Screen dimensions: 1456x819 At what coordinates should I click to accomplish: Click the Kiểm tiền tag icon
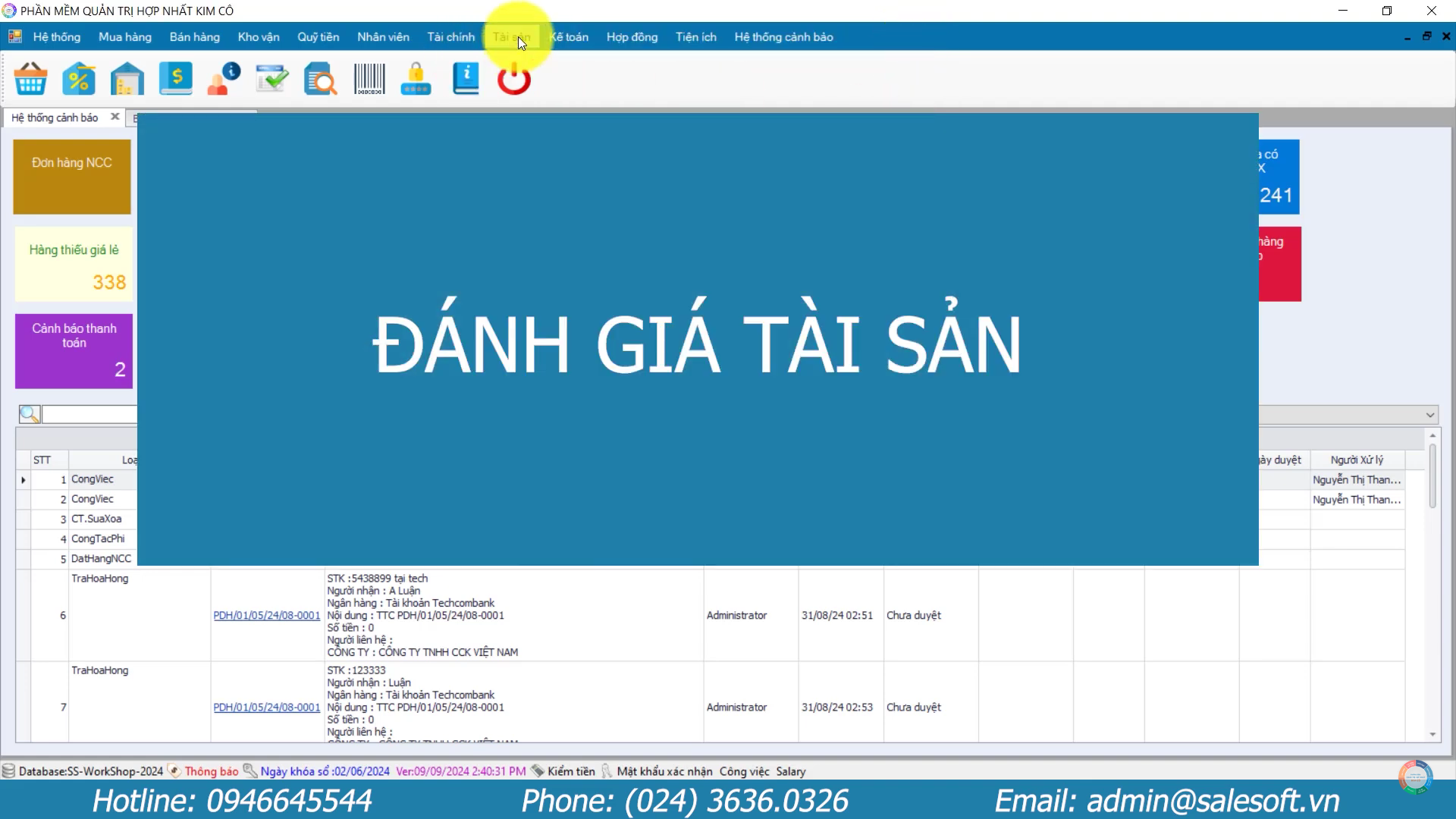point(538,771)
